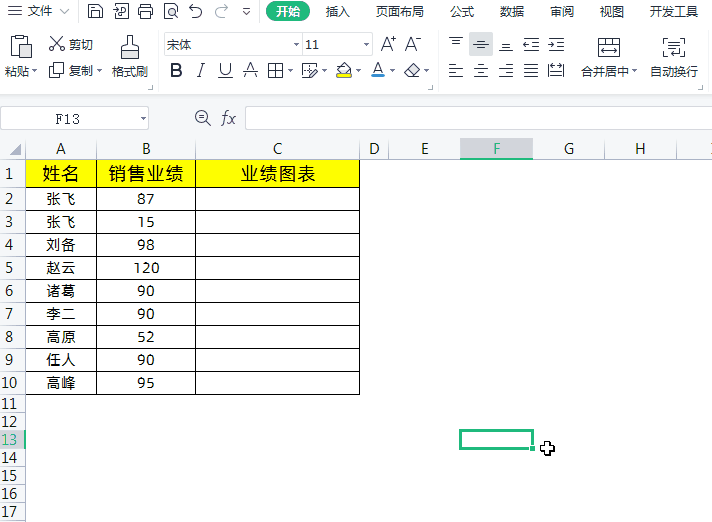
Task: Select cell with 高峰
Action: click(x=61, y=383)
